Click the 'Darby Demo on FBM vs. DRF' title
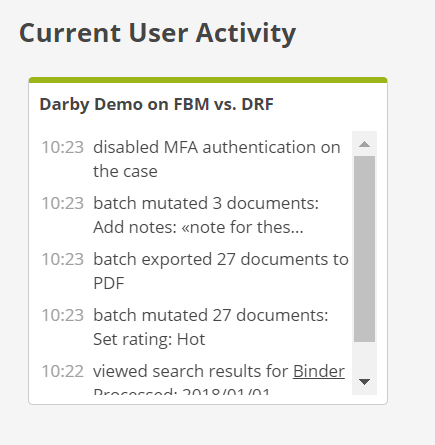The image size is (435, 445). [x=157, y=104]
